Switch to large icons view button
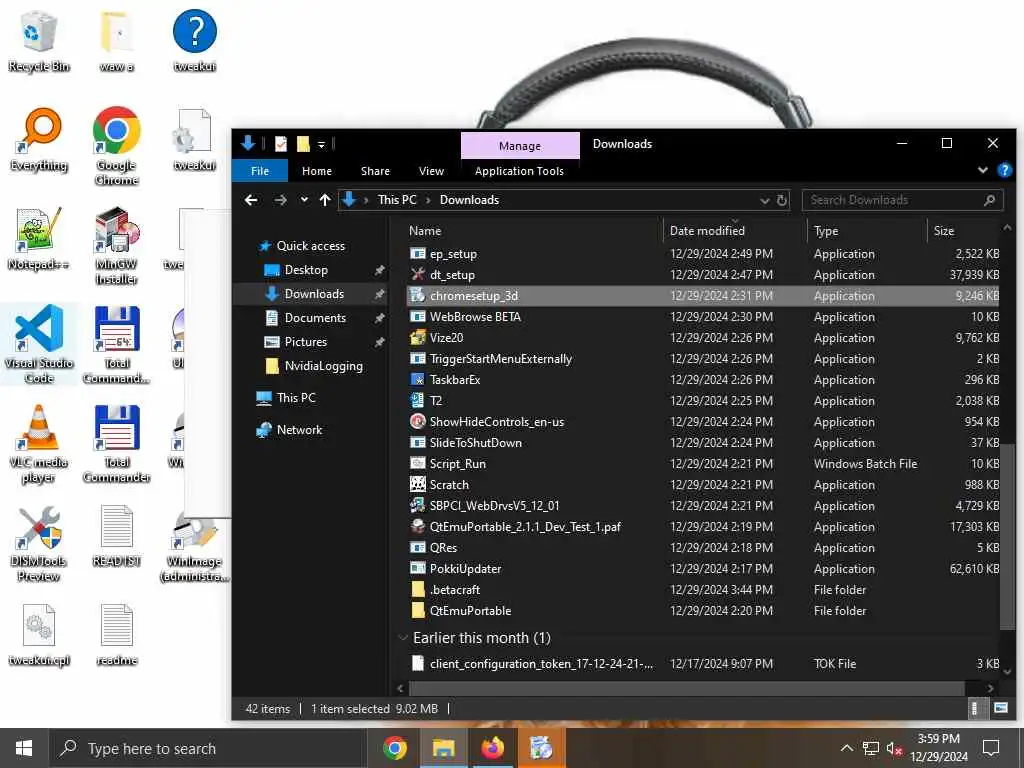Viewport: 1024px width, 768px height. 1000,708
